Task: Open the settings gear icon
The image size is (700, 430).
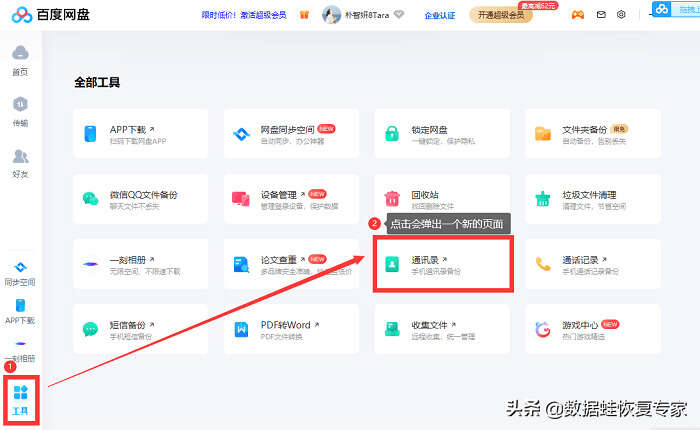Action: tap(621, 15)
